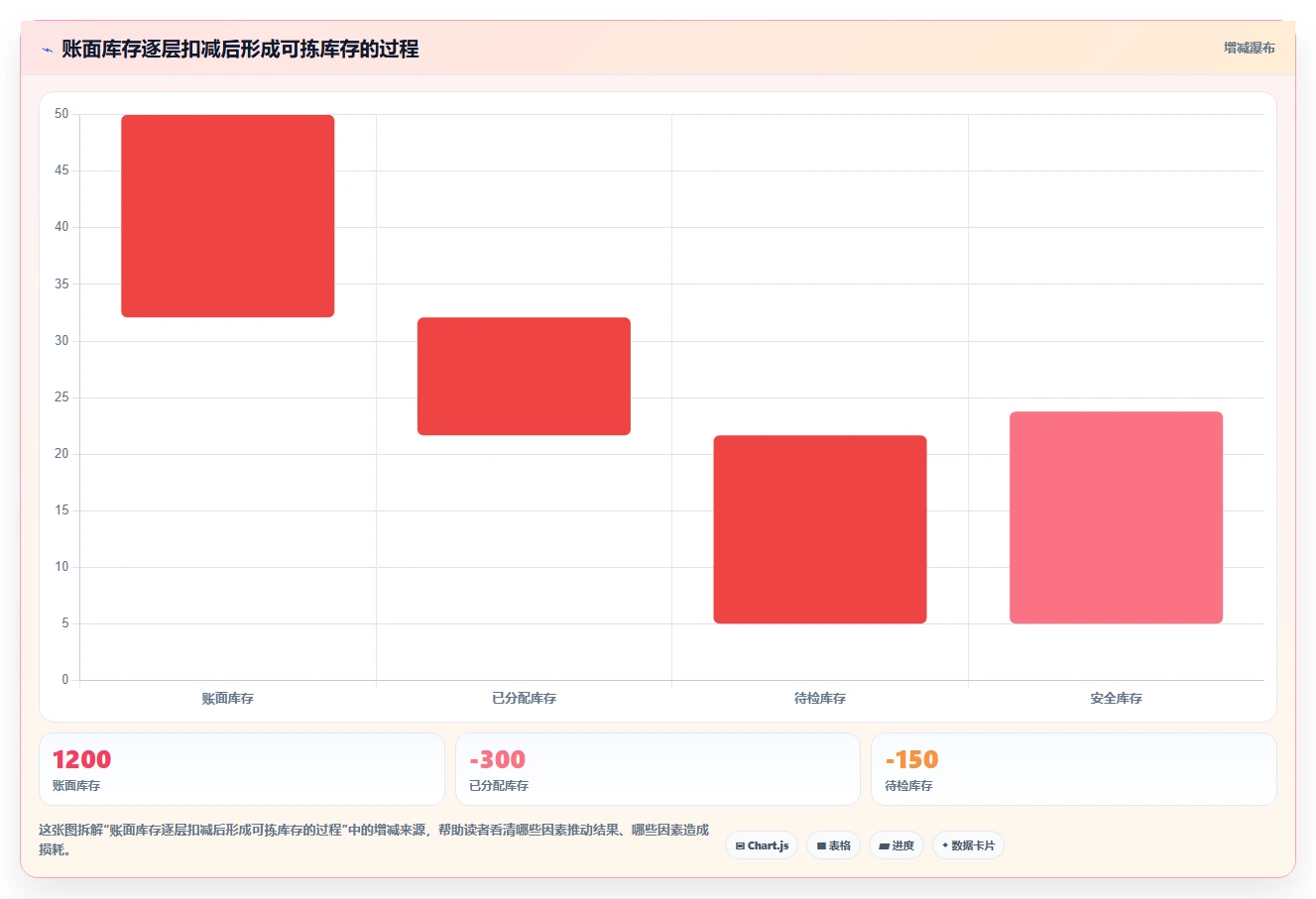Screen dimensions: 1316x899
Task: Select the red 待检库存 bar
Action: pos(820,529)
